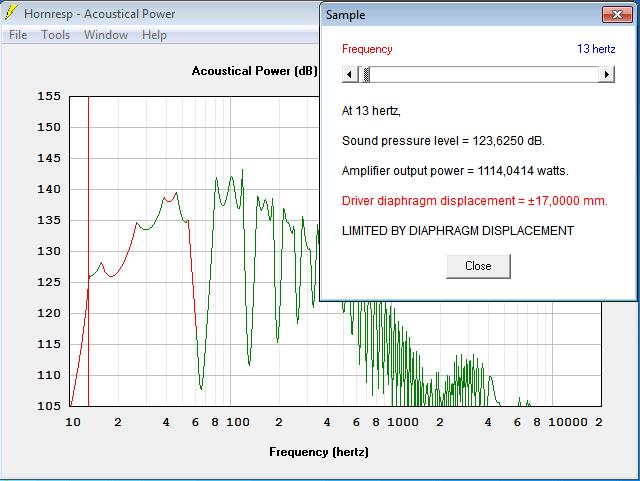
Task: Click the Hornresp - Acoustical Power title bar
Action: 161,13
